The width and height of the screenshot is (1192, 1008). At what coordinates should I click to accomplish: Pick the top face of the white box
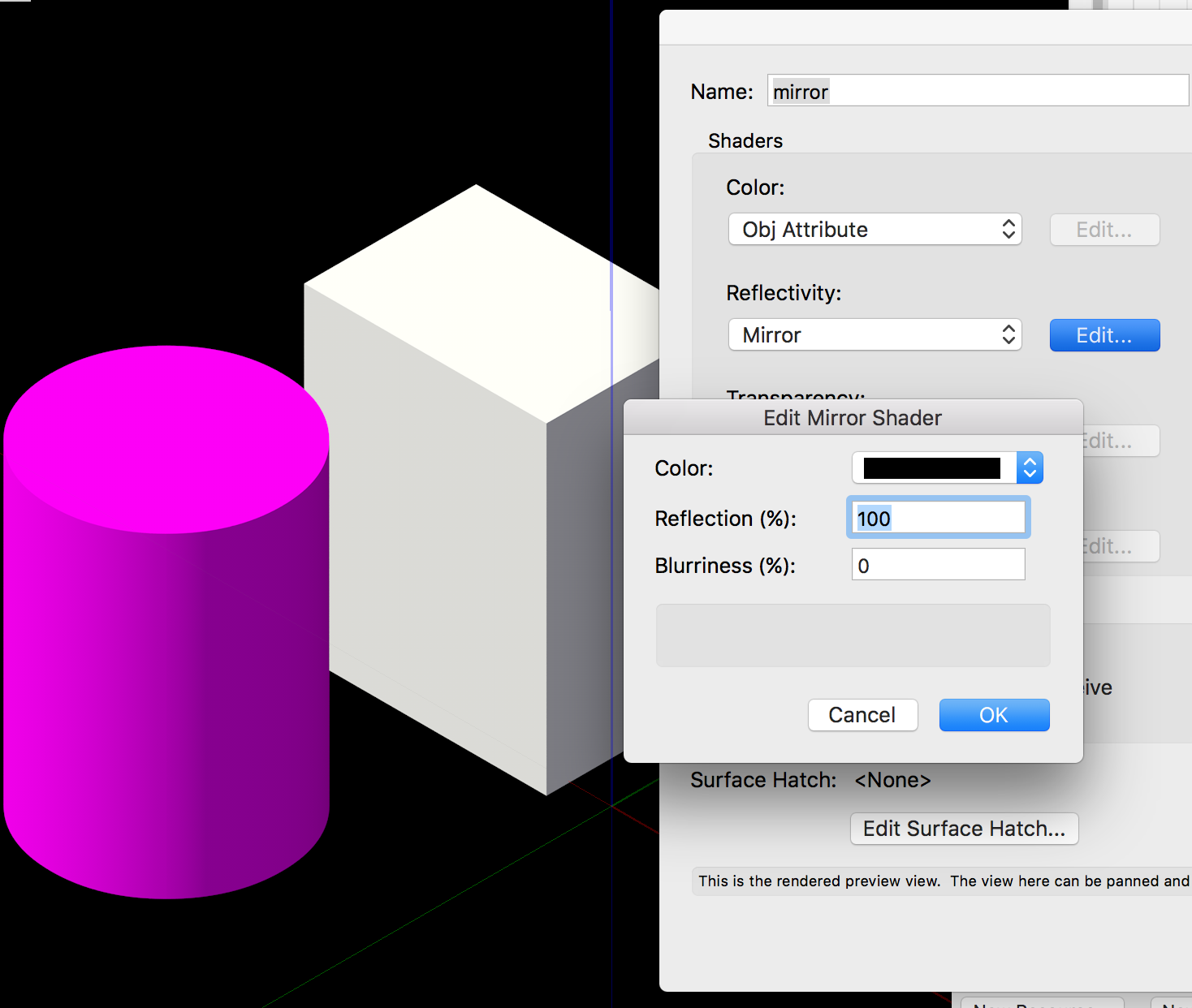point(479,300)
